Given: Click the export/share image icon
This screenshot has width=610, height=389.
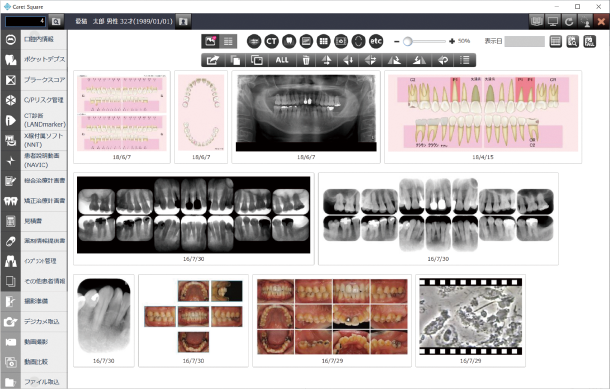Looking at the screenshot, I should pos(213,60).
